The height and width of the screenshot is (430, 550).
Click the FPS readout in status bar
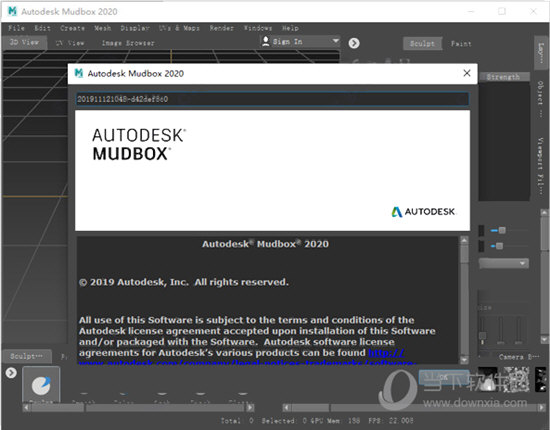point(391,420)
